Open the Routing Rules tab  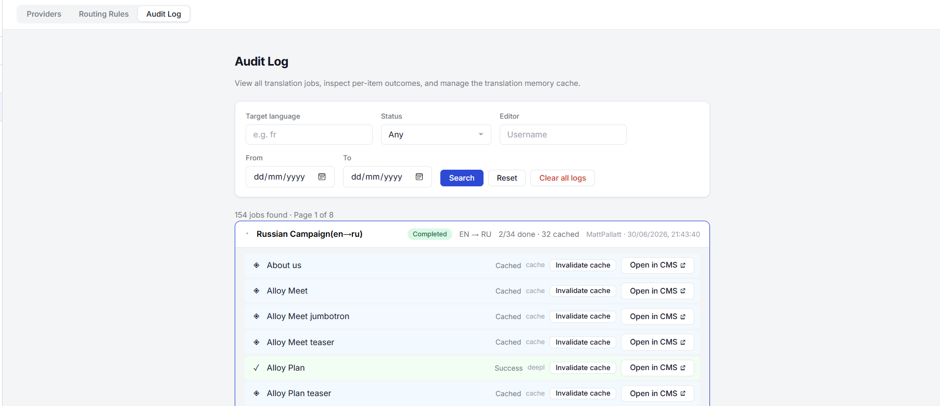click(x=103, y=14)
